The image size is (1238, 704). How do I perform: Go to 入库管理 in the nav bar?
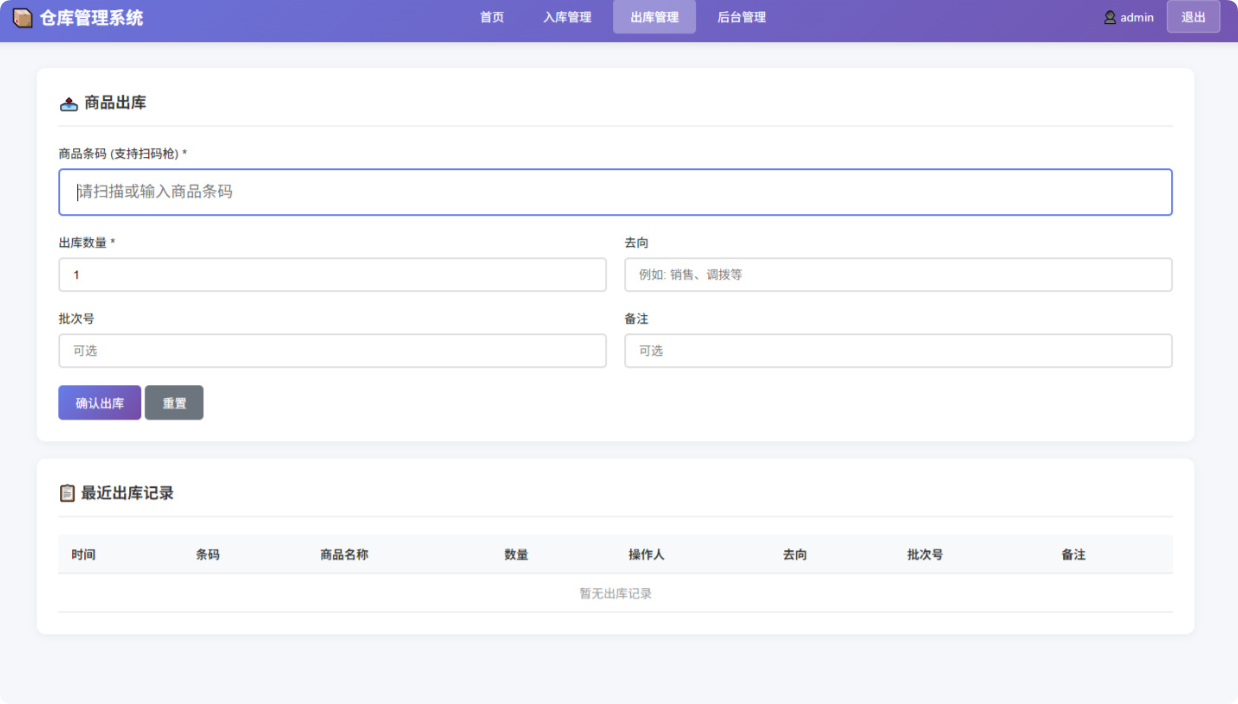[x=567, y=17]
